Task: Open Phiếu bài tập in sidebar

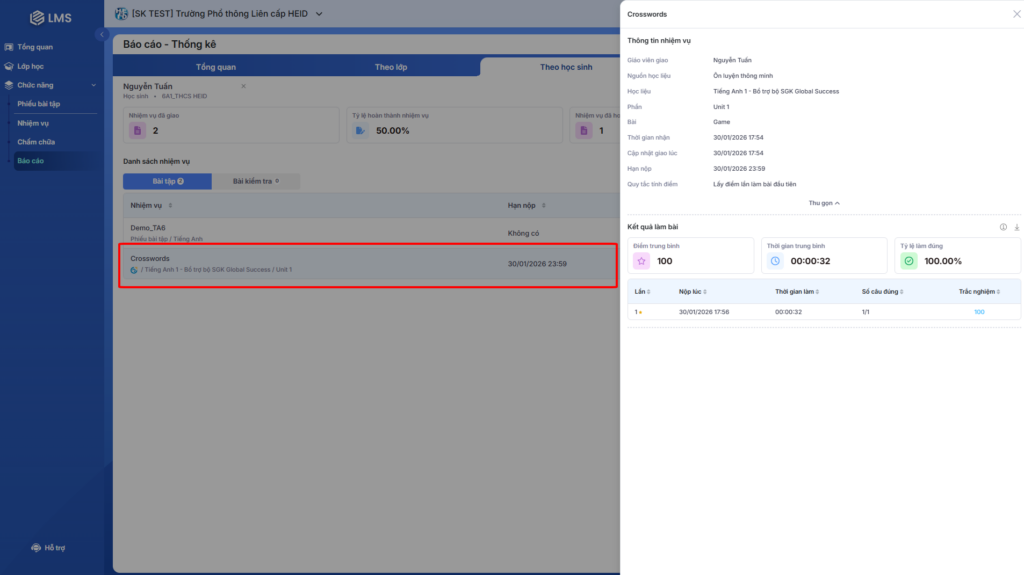Action: pyautogui.click(x=39, y=104)
